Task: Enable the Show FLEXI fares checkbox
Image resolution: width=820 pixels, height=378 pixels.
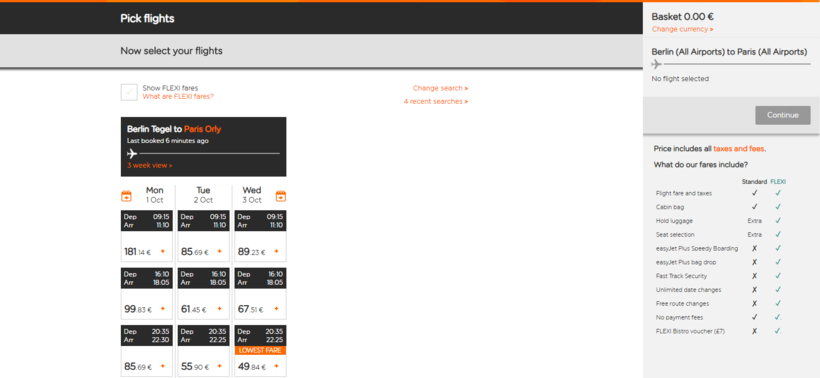Action: tap(129, 92)
